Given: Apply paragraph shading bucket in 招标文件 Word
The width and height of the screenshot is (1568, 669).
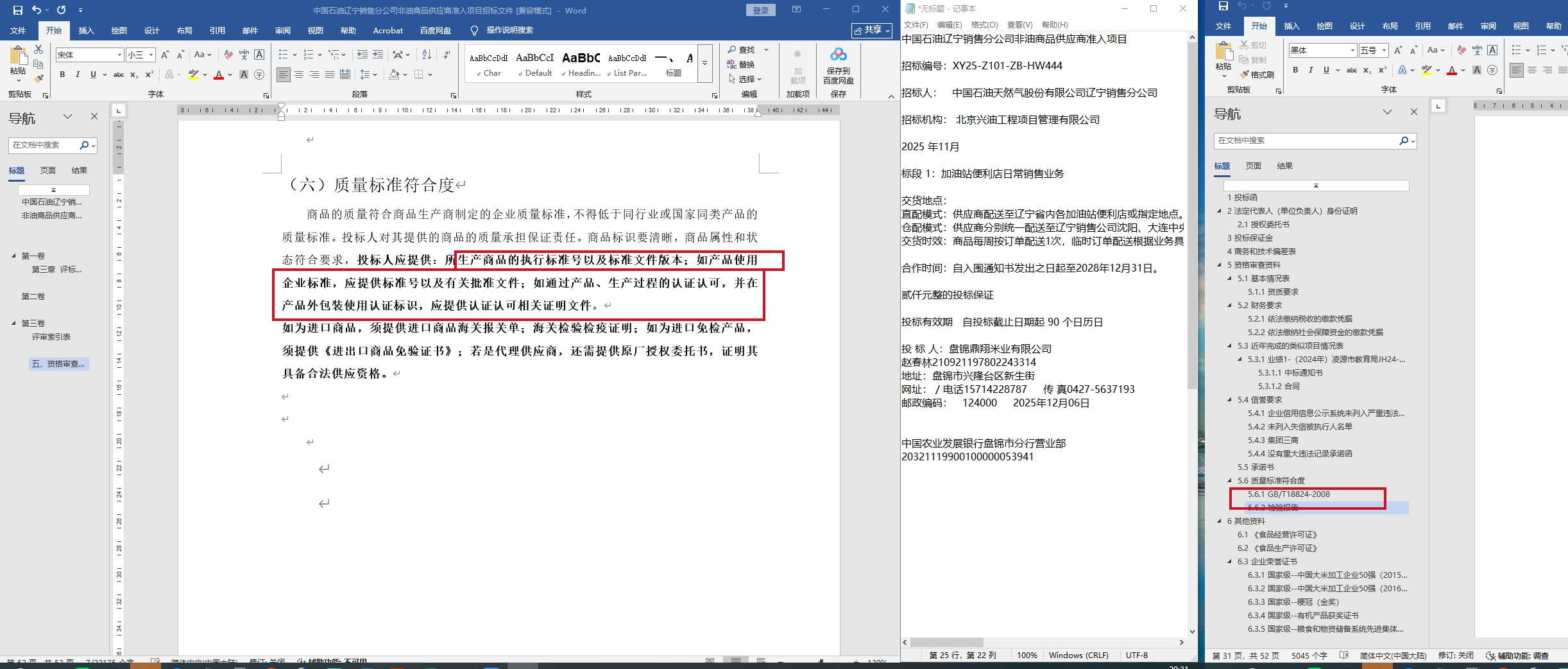Looking at the screenshot, I should 394,74.
